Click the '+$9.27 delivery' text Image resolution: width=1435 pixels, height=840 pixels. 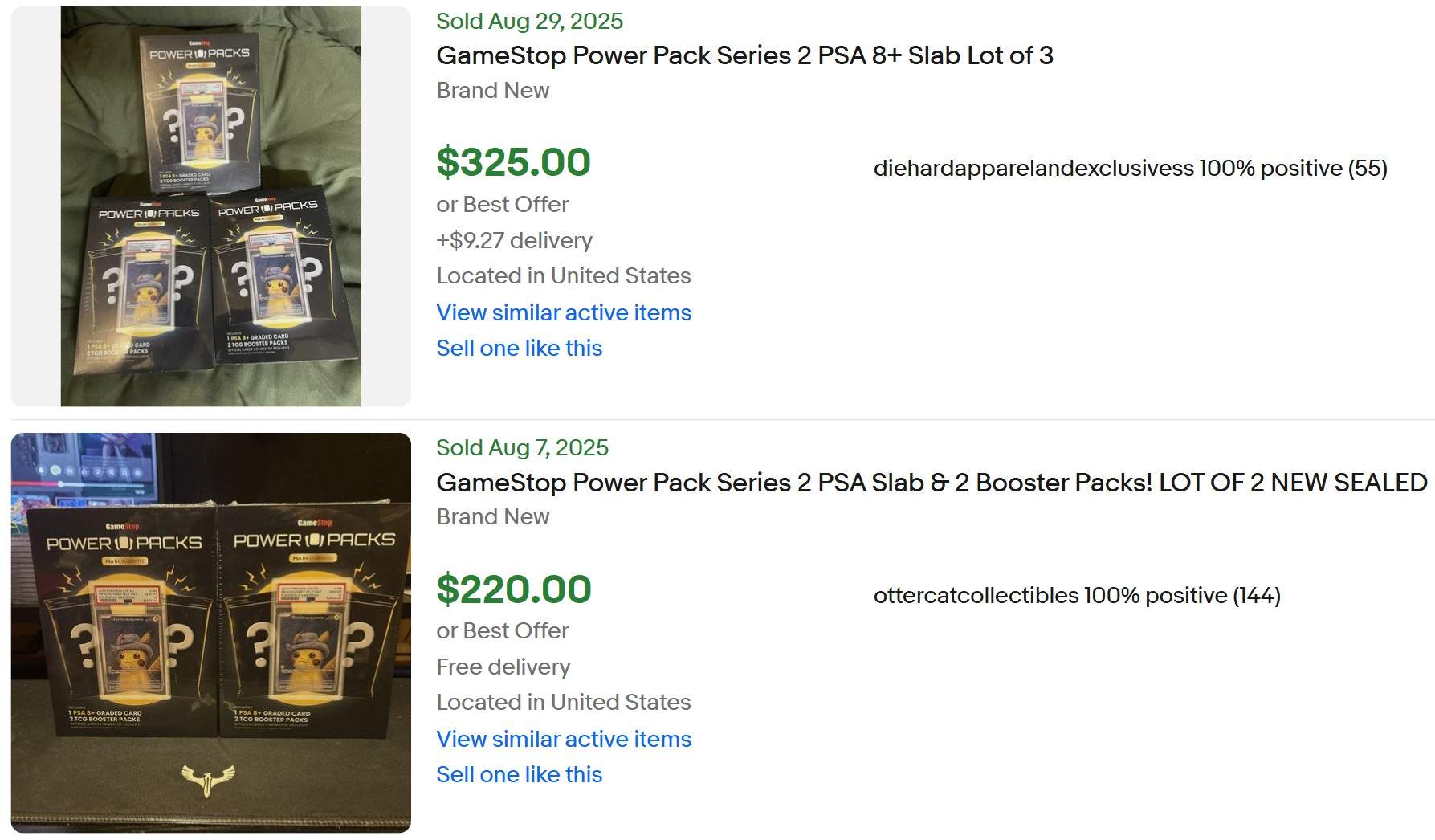coord(514,240)
